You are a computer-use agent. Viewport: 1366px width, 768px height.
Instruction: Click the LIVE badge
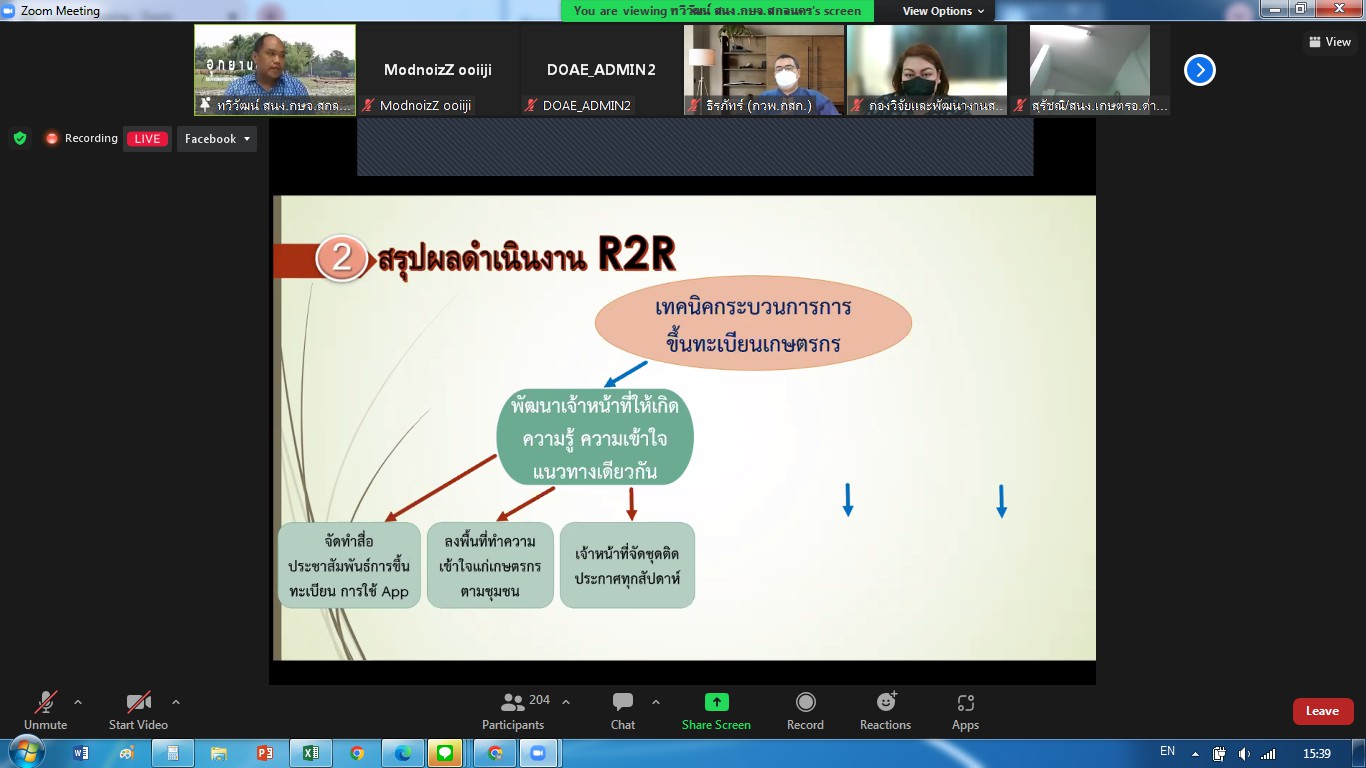[x=147, y=139]
